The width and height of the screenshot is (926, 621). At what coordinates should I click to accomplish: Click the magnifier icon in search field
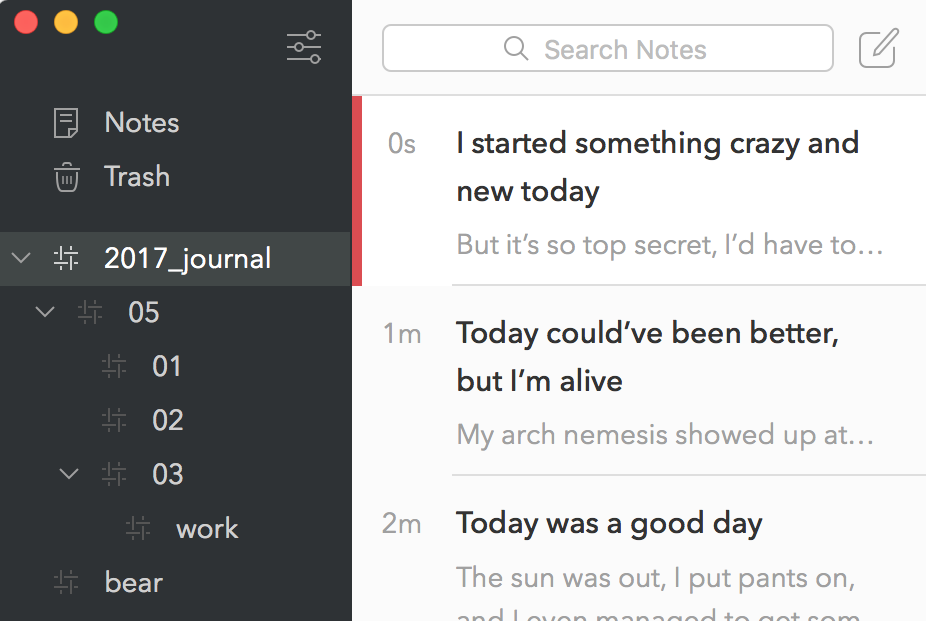coord(516,48)
